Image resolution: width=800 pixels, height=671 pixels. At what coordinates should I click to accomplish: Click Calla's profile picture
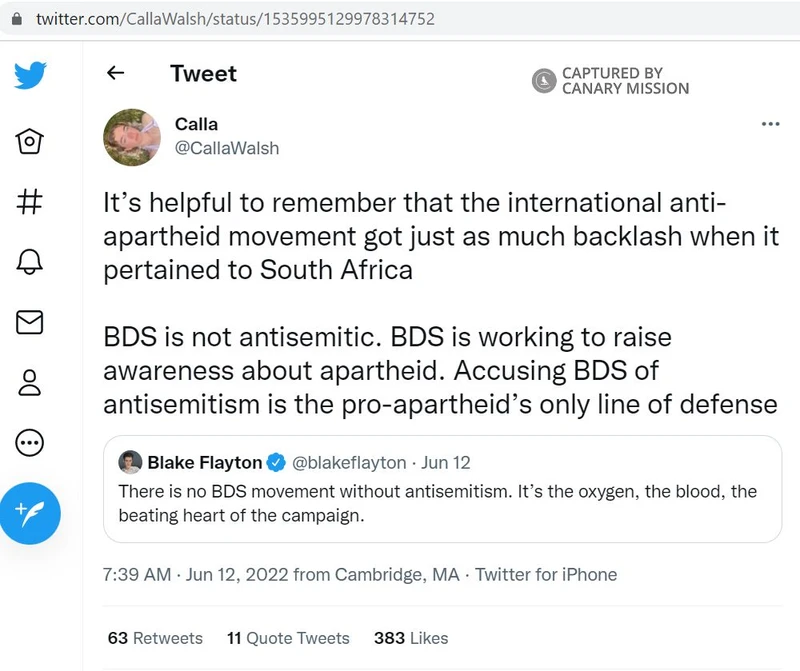tap(132, 136)
